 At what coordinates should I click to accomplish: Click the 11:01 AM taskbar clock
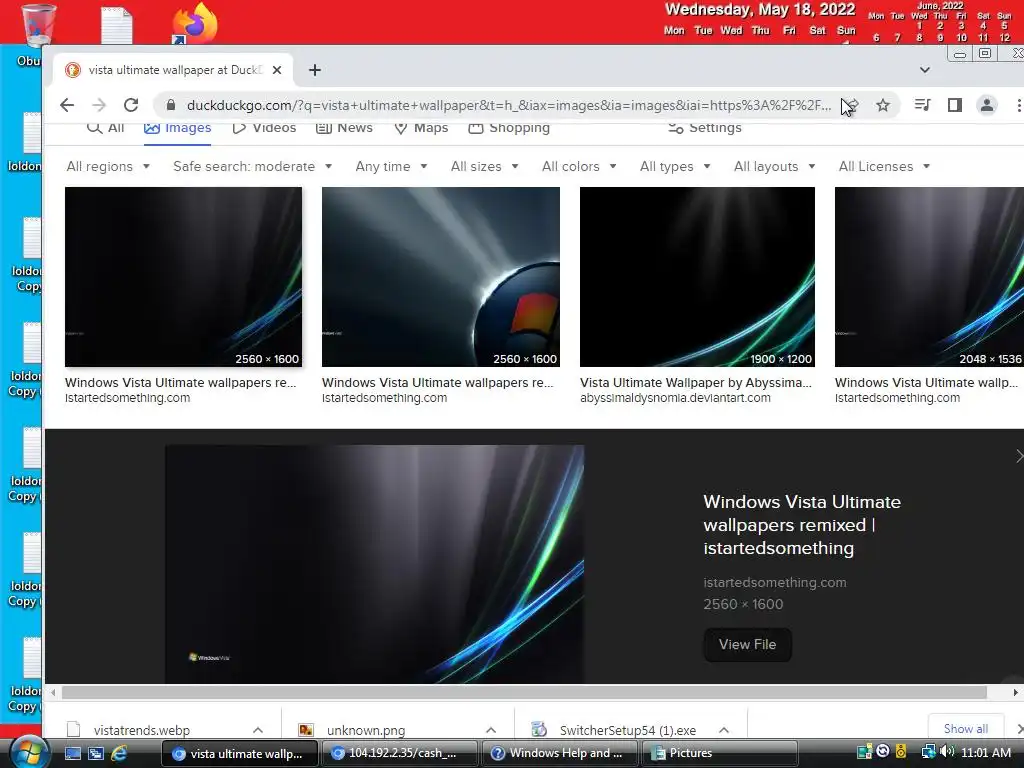(985, 752)
